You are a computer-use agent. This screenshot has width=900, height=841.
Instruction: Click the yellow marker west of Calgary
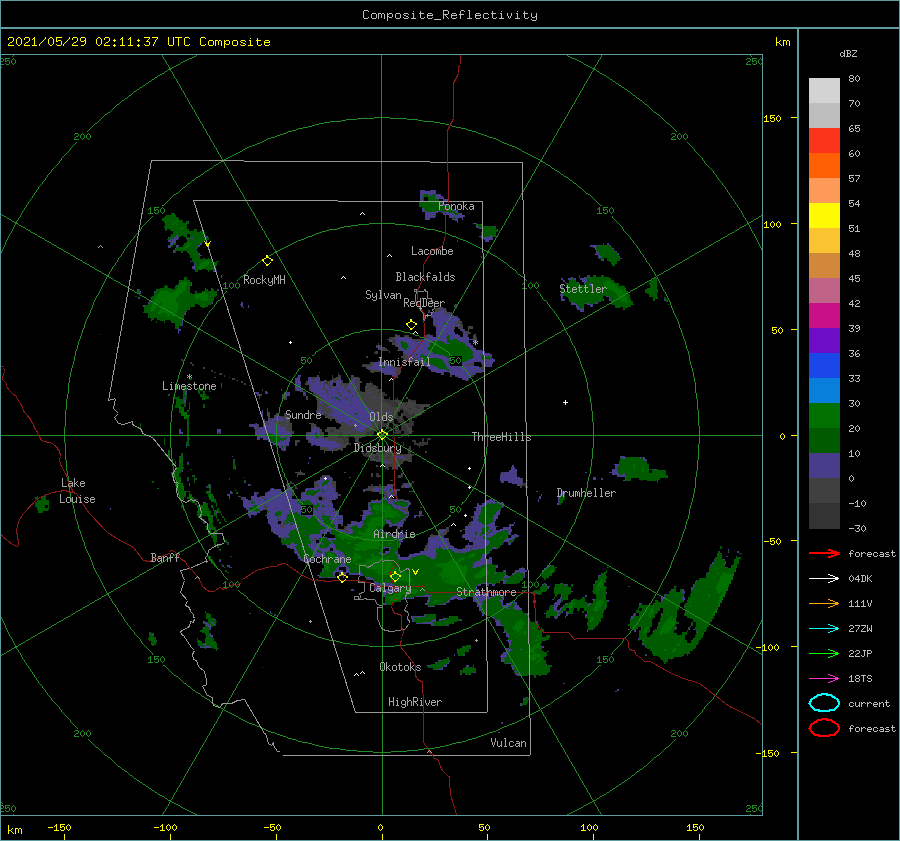tap(343, 577)
